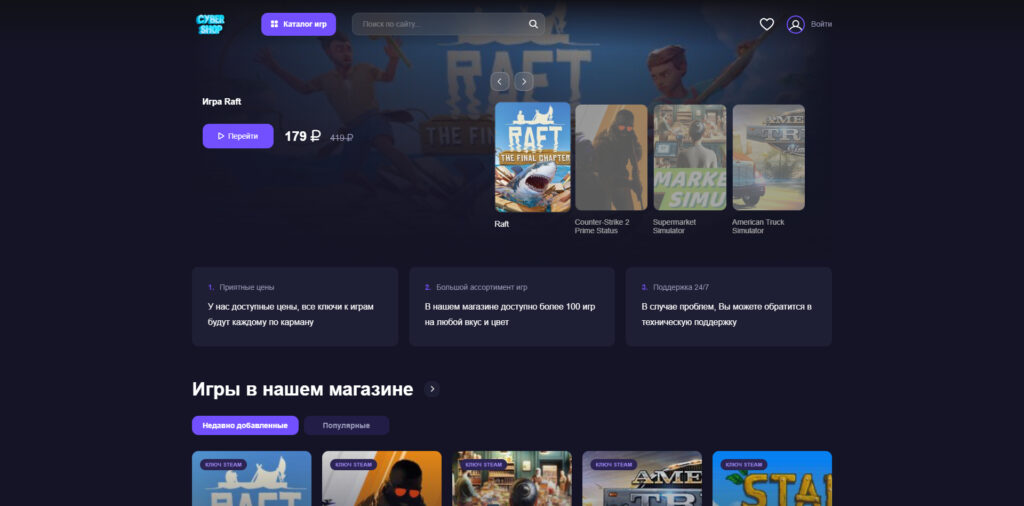Viewport: 1024px width, 506px height.
Task: Select the Недавно добавленные tab
Action: [x=245, y=426]
